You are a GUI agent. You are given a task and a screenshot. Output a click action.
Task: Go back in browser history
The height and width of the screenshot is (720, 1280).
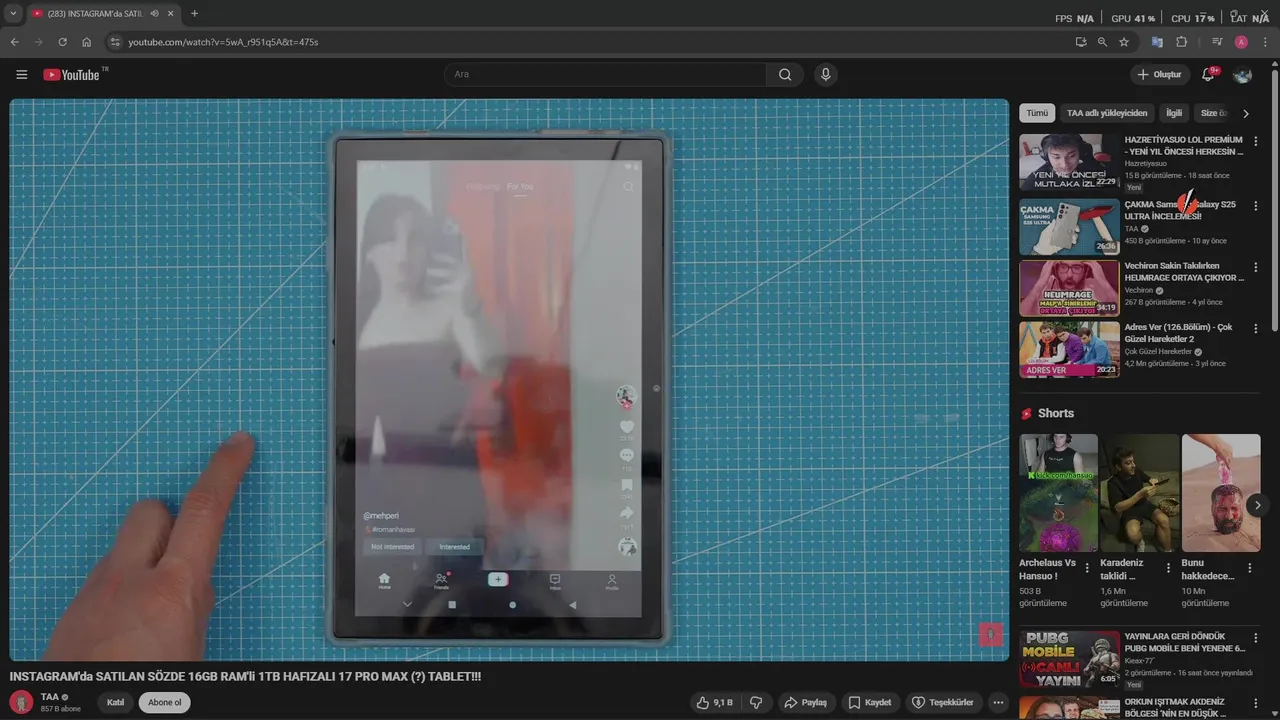[14, 42]
